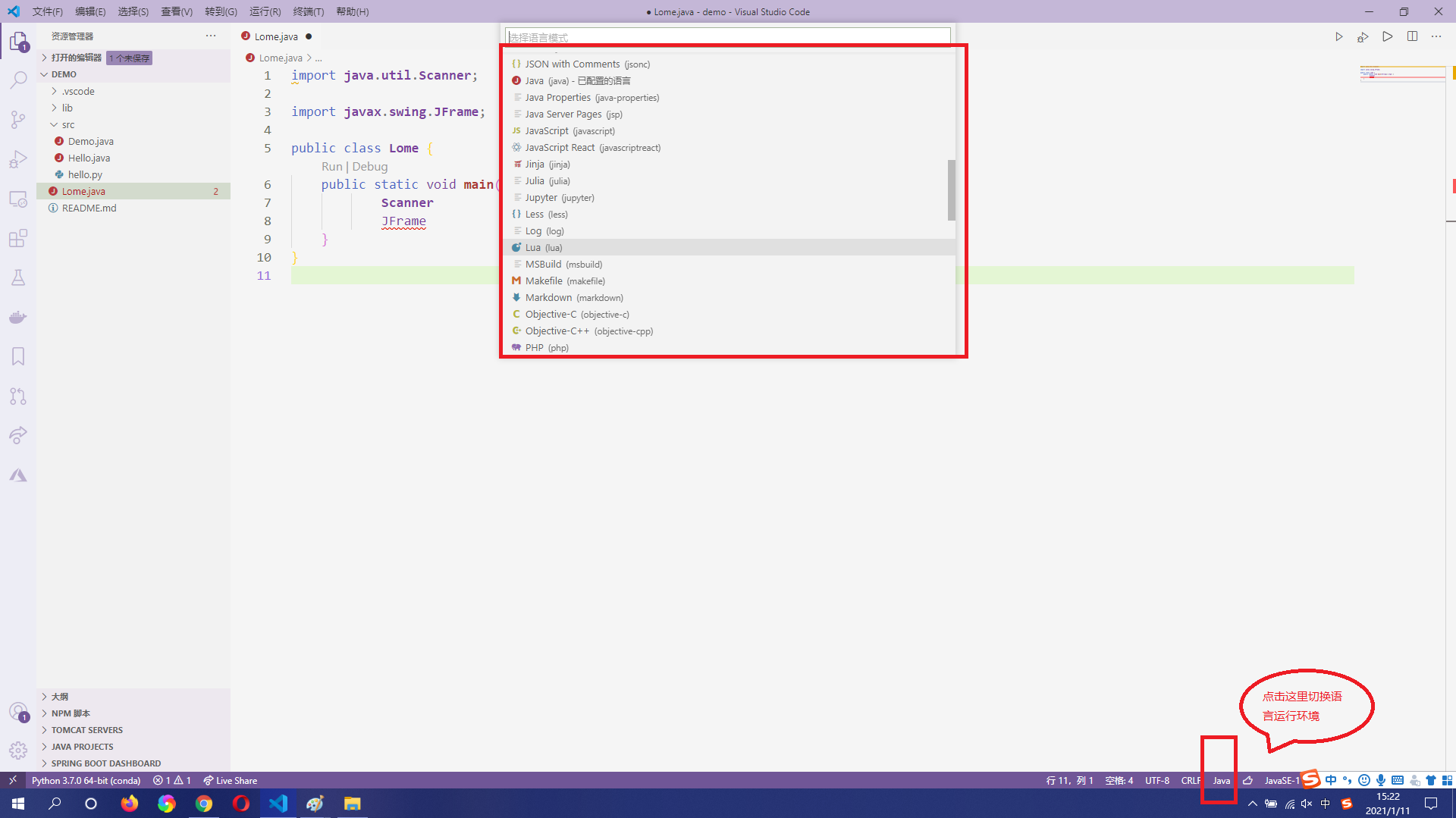Viewport: 1456px width, 818px height.
Task: Expand the .vscode folder
Action: coord(133,91)
